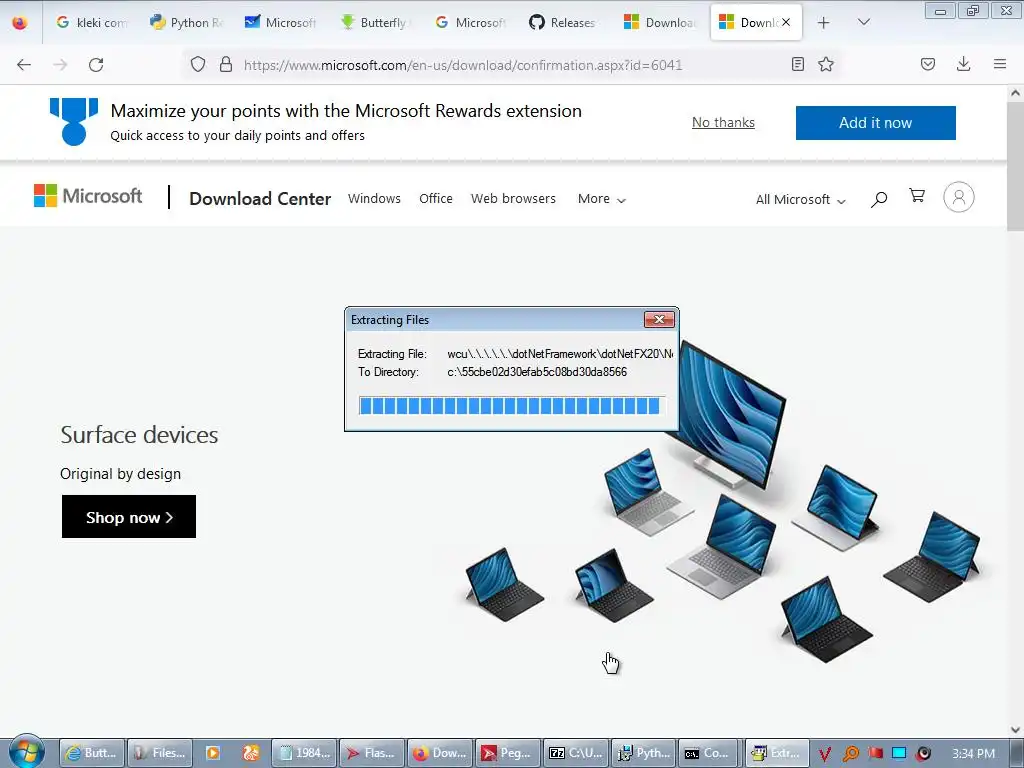The height and width of the screenshot is (768, 1024).
Task: Click the No thanks link
Action: tap(723, 122)
